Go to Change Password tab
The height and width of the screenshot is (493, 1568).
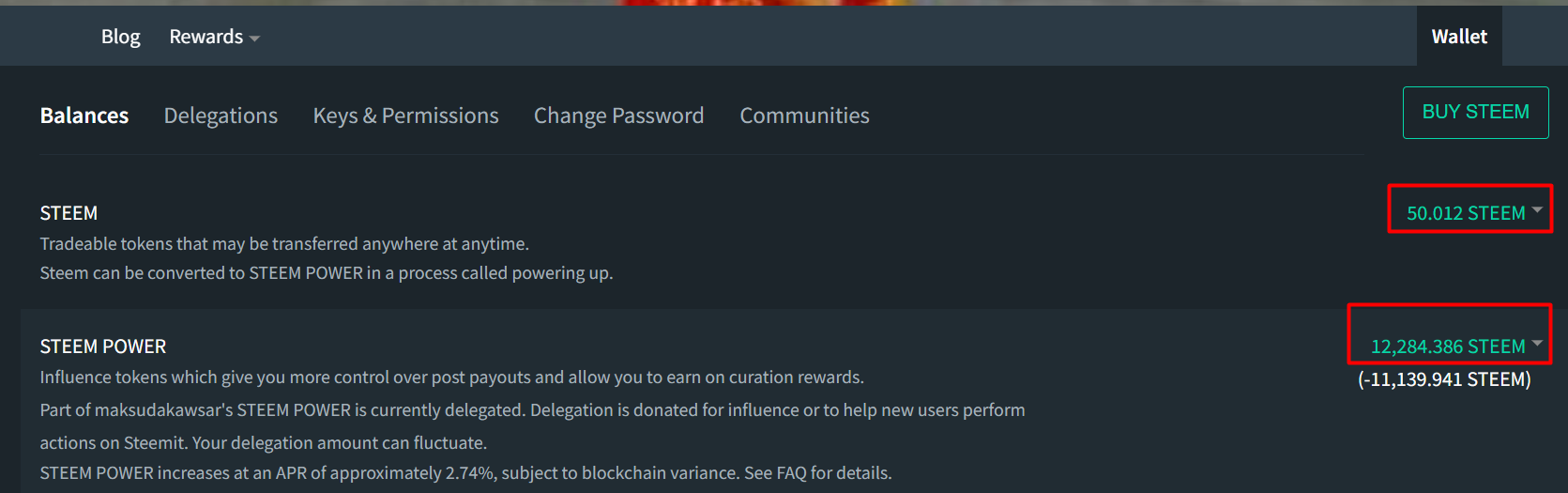pyautogui.click(x=618, y=116)
